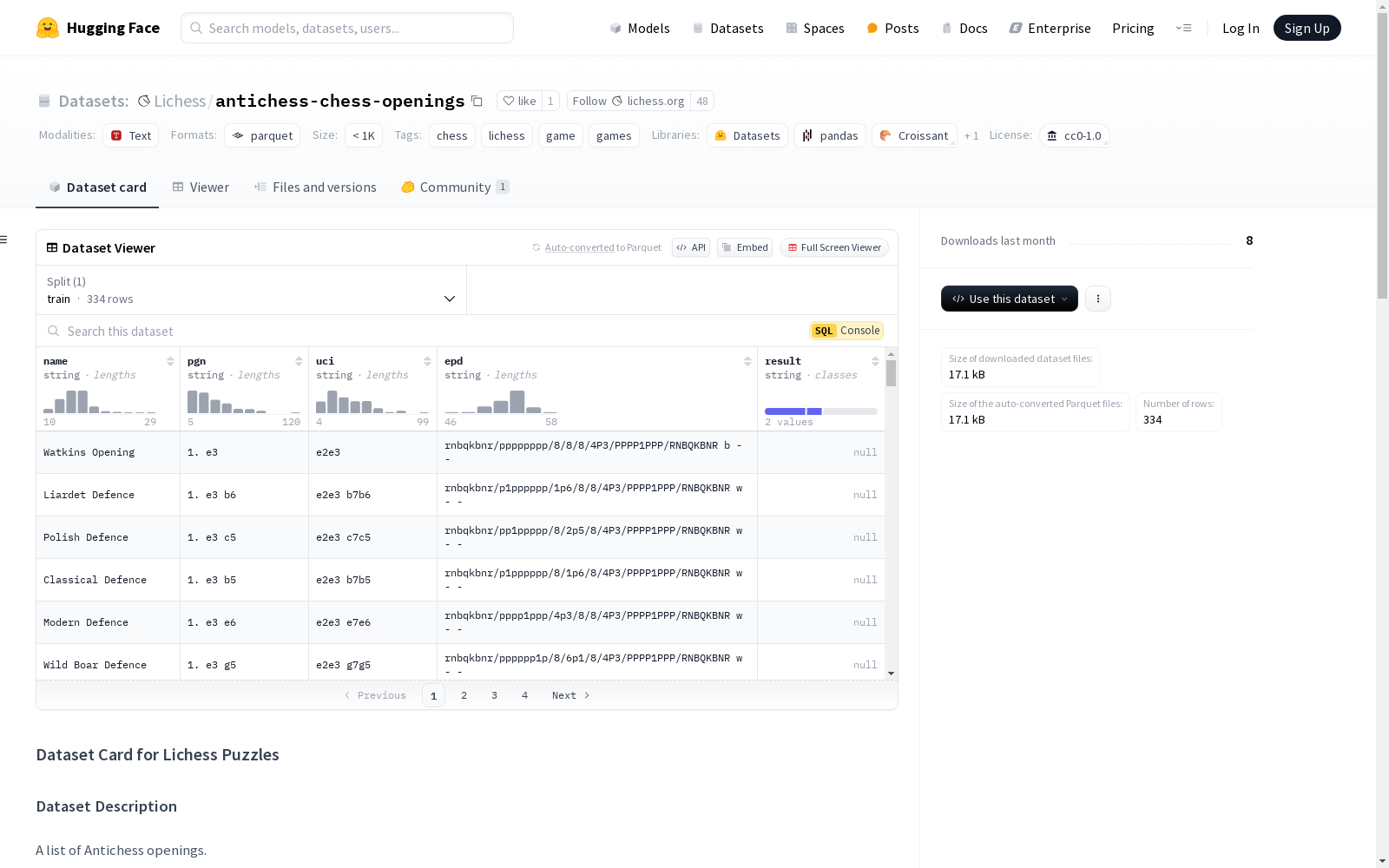Open Full Screen Viewer
Image resolution: width=1389 pixels, height=868 pixels.
[x=834, y=247]
